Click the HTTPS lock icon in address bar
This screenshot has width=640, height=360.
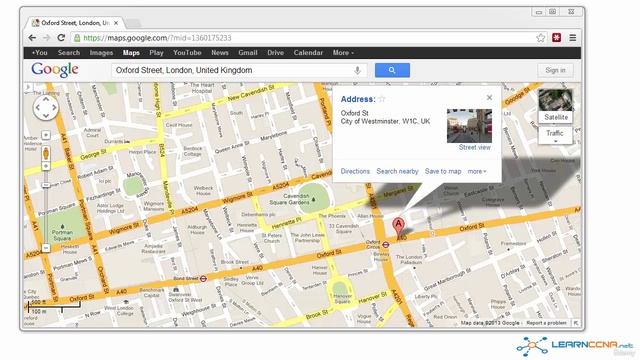click(77, 38)
